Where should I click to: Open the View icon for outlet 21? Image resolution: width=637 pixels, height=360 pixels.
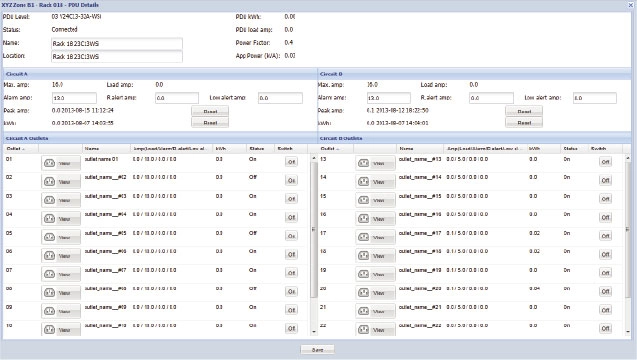tap(375, 311)
